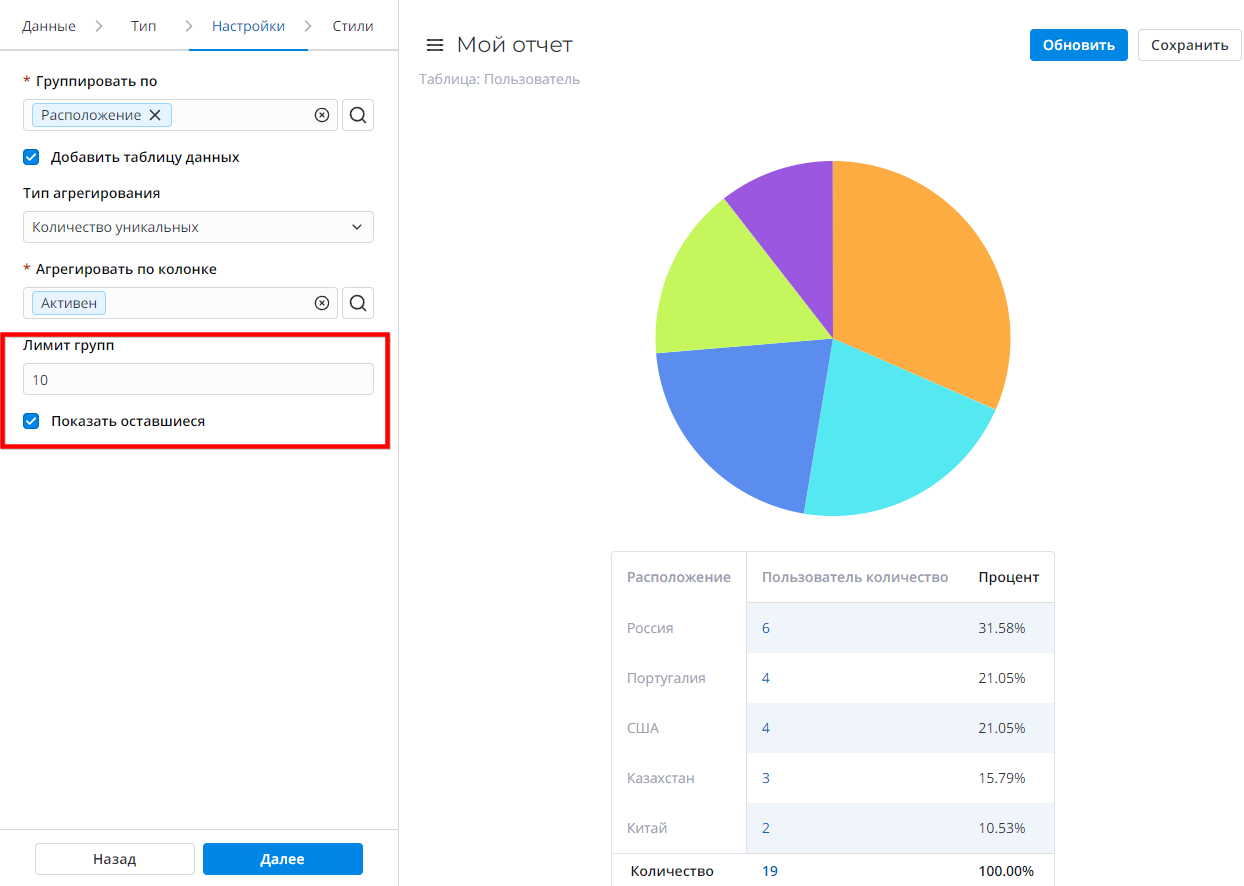Switch to the Данные tab

click(x=49, y=26)
